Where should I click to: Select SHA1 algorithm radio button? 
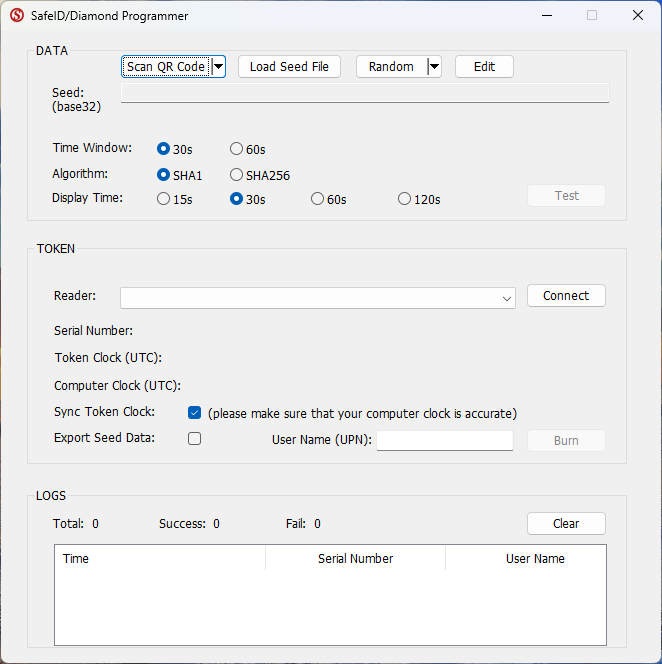(164, 175)
